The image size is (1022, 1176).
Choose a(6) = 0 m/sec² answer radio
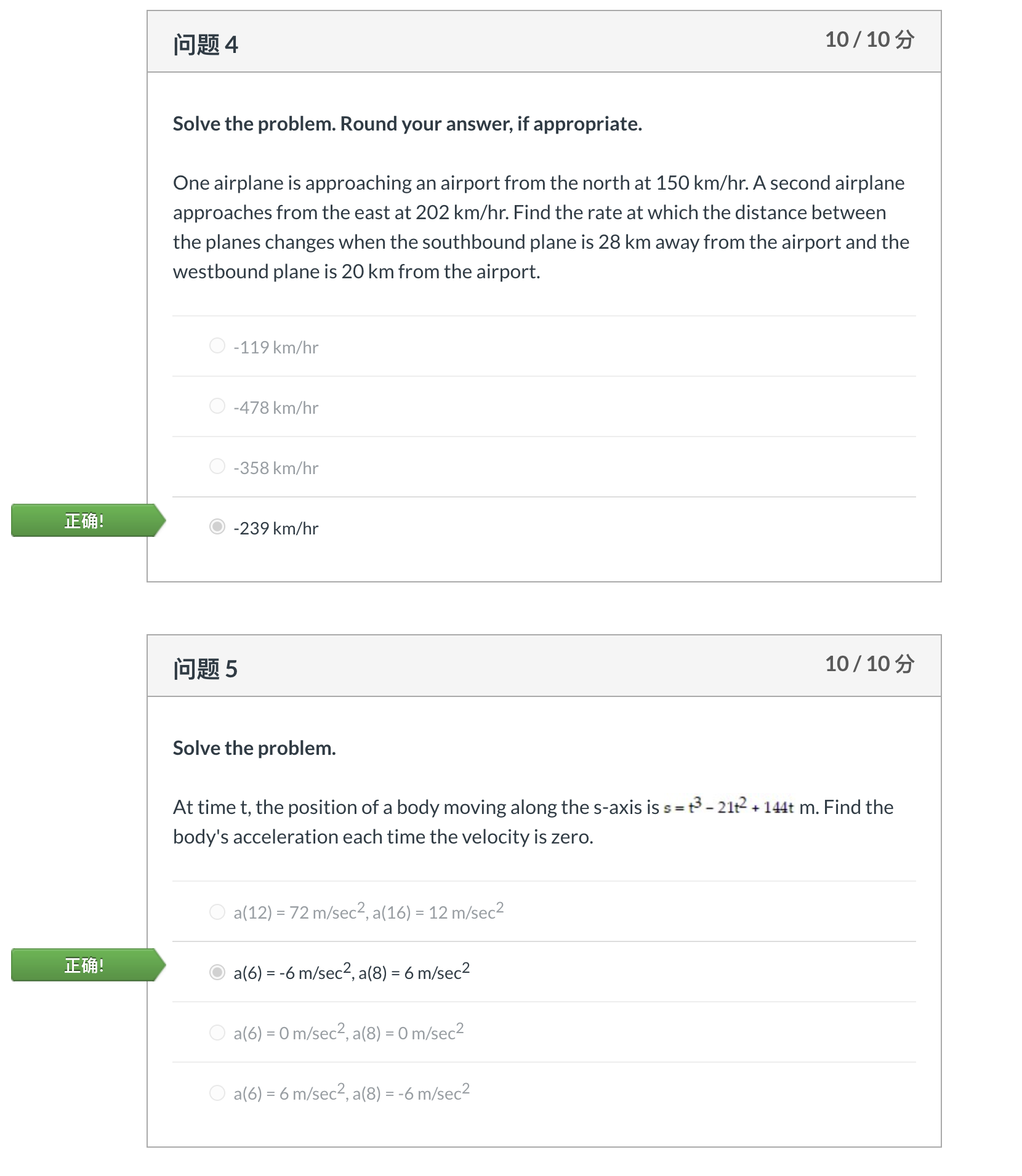click(217, 1032)
